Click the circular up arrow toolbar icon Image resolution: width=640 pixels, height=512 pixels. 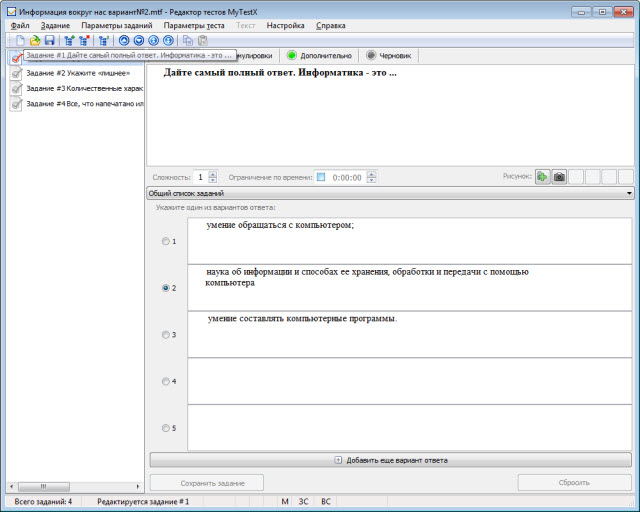[x=124, y=41]
